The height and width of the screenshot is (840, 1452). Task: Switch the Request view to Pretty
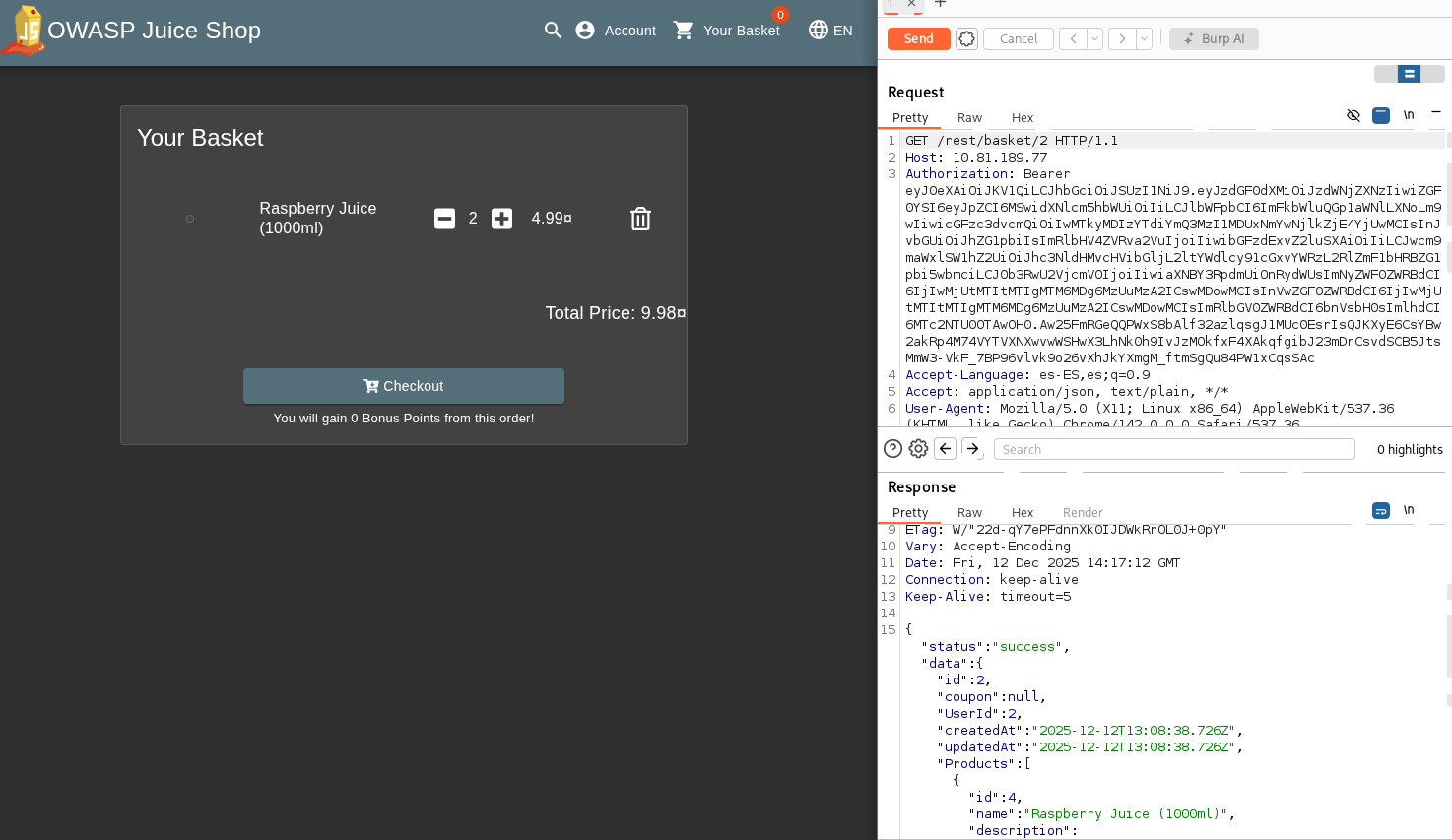tap(910, 118)
